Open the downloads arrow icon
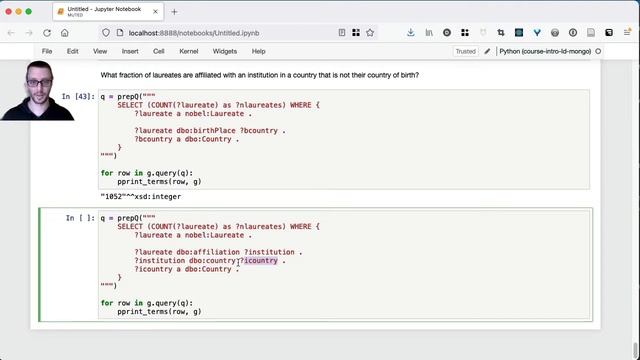Image resolution: width=640 pixels, height=360 pixels. tap(411, 33)
